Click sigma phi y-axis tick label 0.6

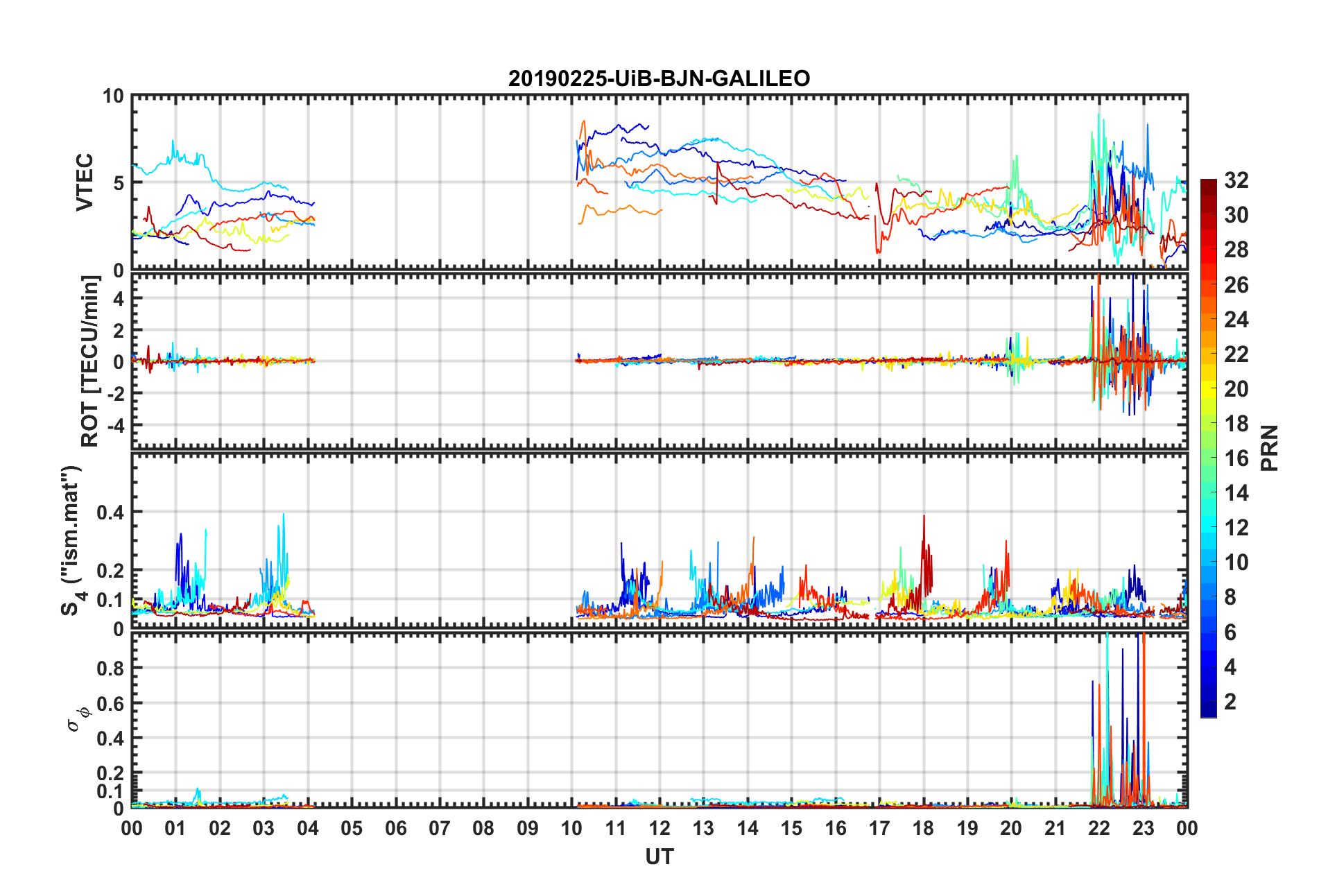(x=111, y=703)
